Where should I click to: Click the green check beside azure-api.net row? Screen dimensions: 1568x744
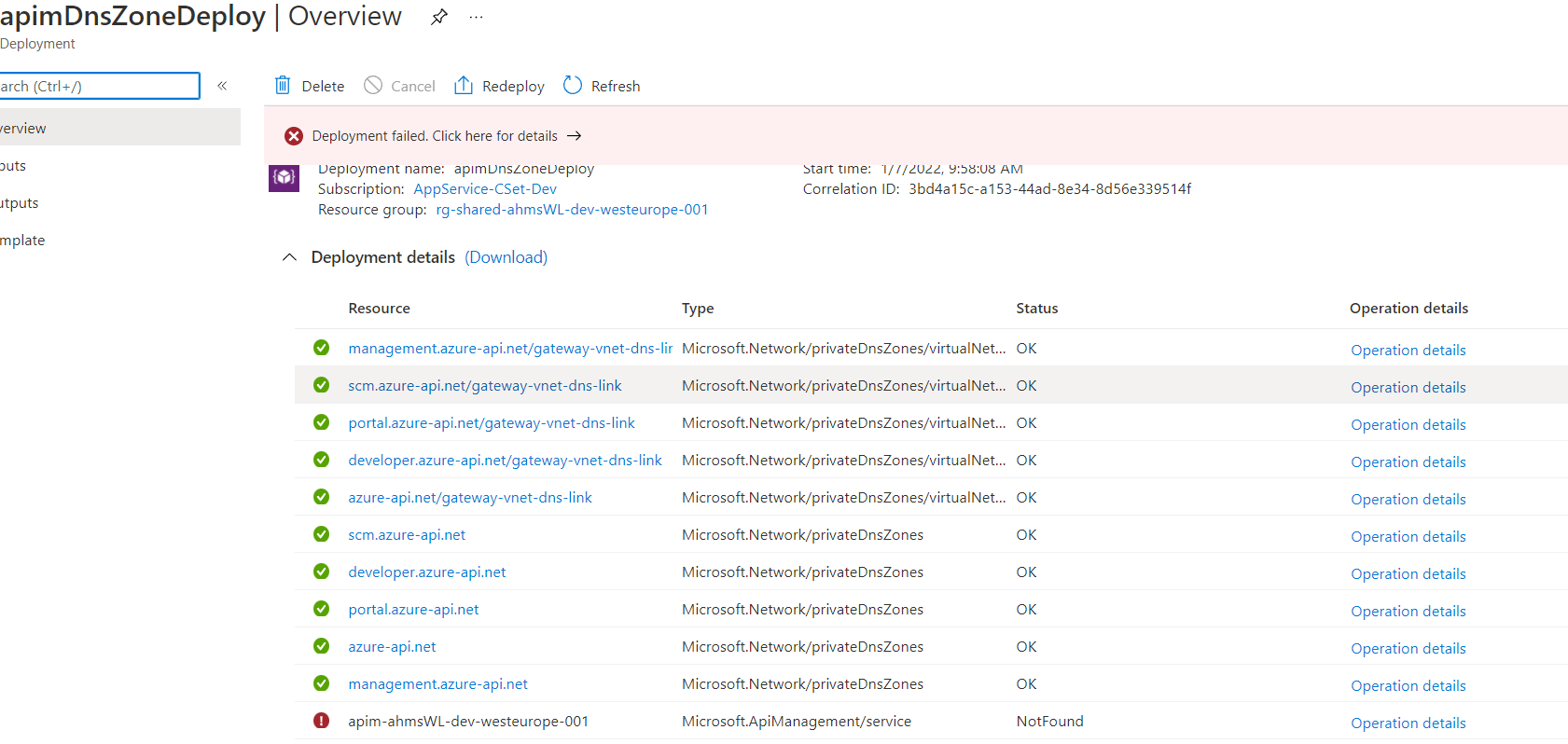click(322, 646)
